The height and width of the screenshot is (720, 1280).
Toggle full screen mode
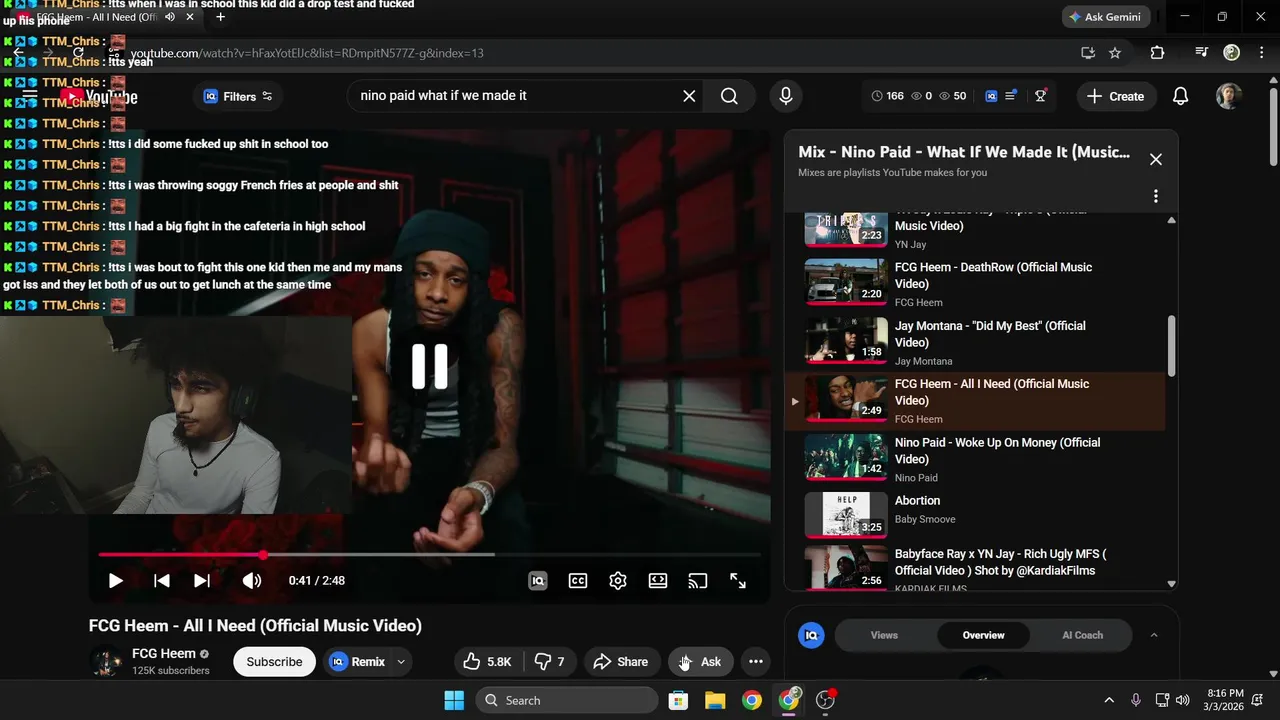738,581
